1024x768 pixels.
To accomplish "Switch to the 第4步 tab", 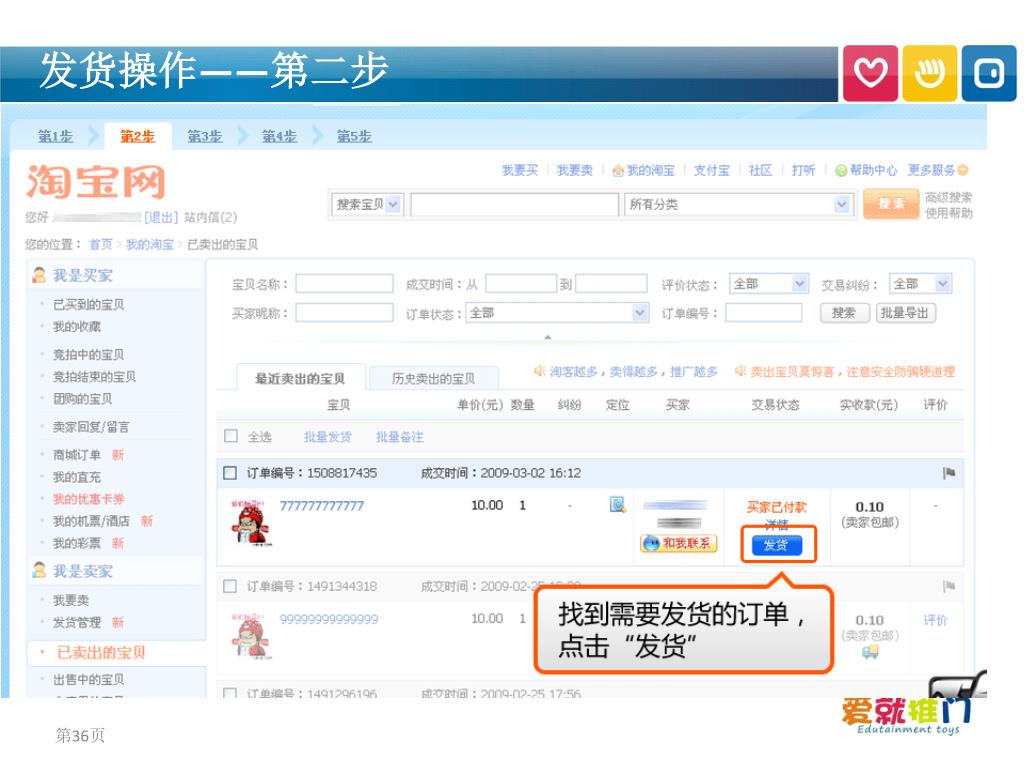I will 280,136.
